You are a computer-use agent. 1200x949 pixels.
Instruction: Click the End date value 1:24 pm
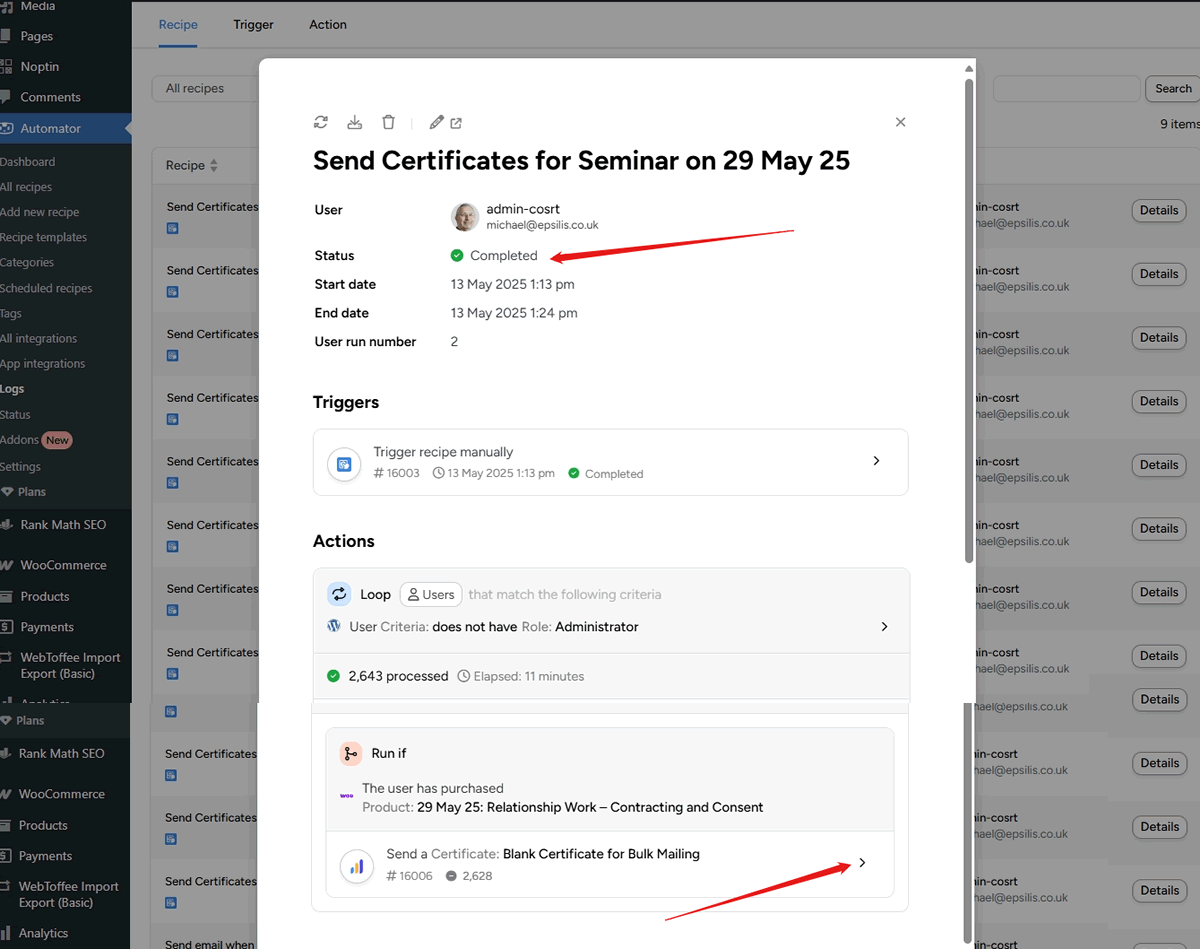tap(514, 313)
